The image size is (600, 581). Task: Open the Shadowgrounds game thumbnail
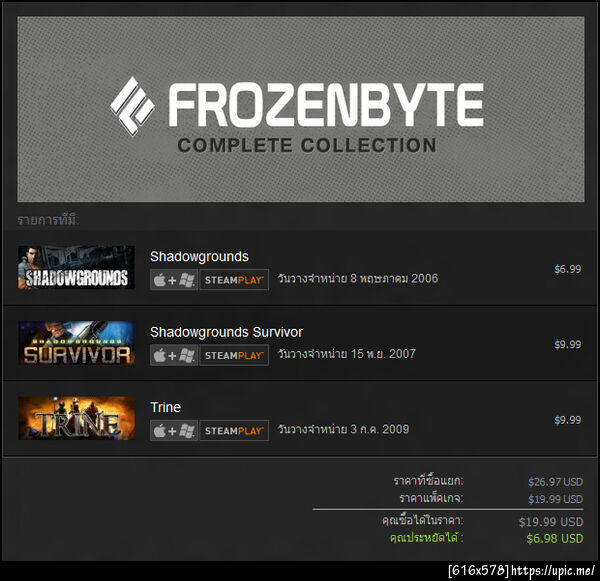[76, 267]
